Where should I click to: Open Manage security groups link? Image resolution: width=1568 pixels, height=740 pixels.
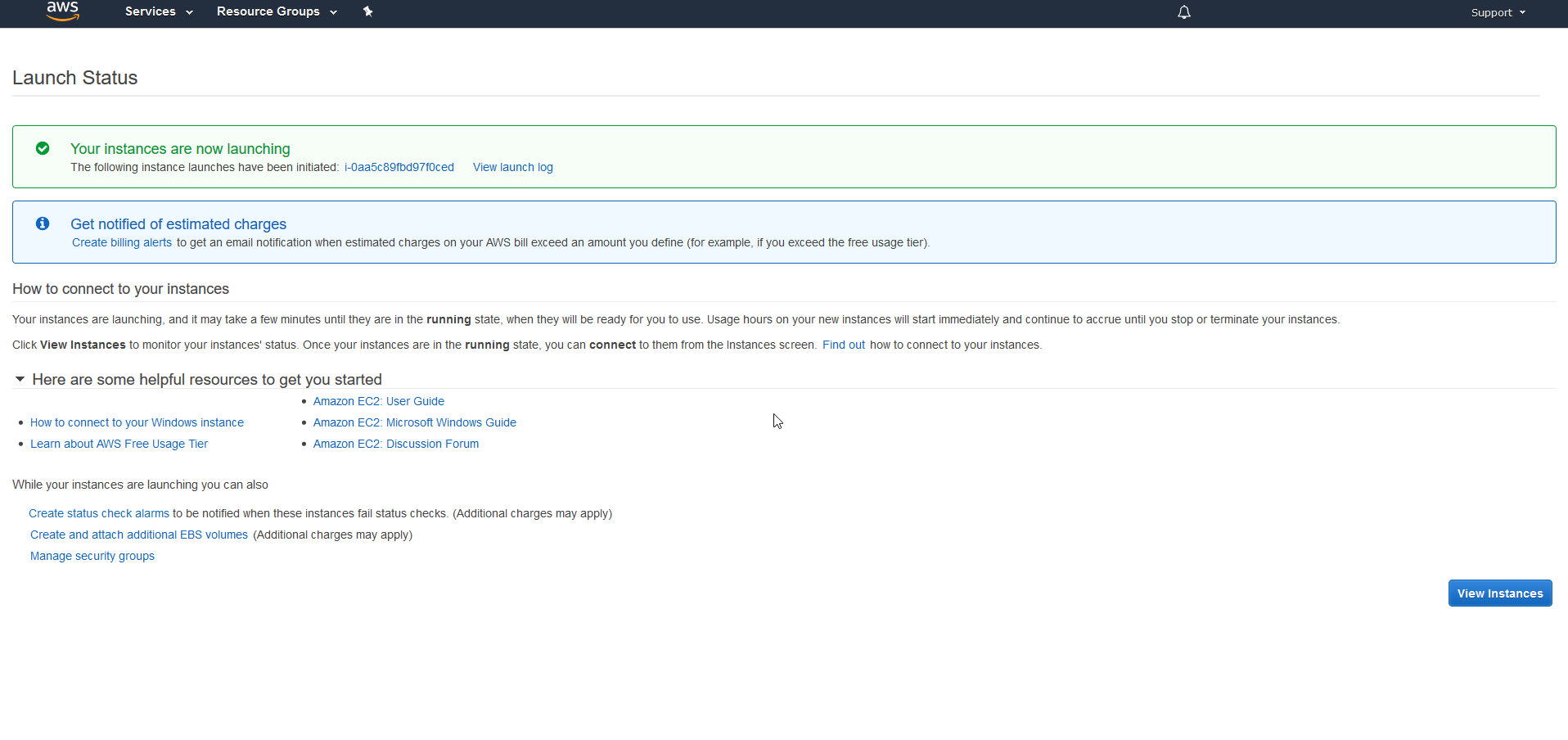92,556
